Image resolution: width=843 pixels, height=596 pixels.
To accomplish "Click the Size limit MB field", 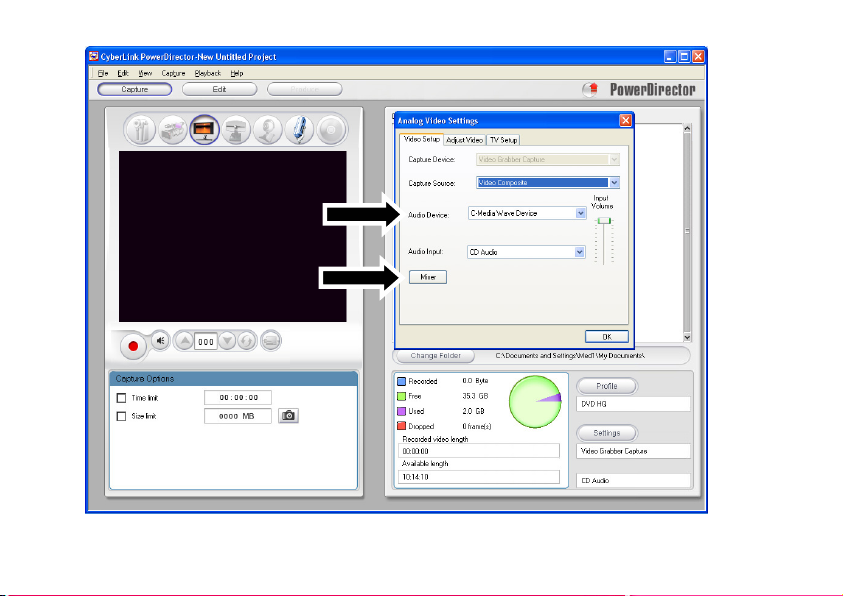I will (x=238, y=416).
